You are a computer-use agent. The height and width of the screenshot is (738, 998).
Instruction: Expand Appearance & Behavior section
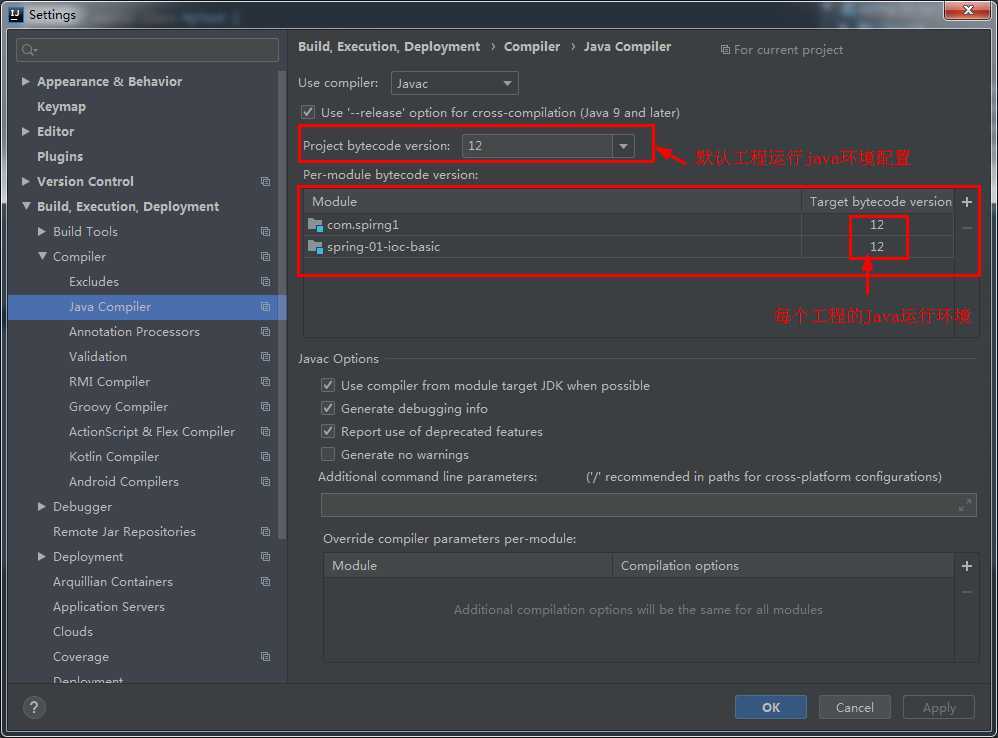[25, 81]
